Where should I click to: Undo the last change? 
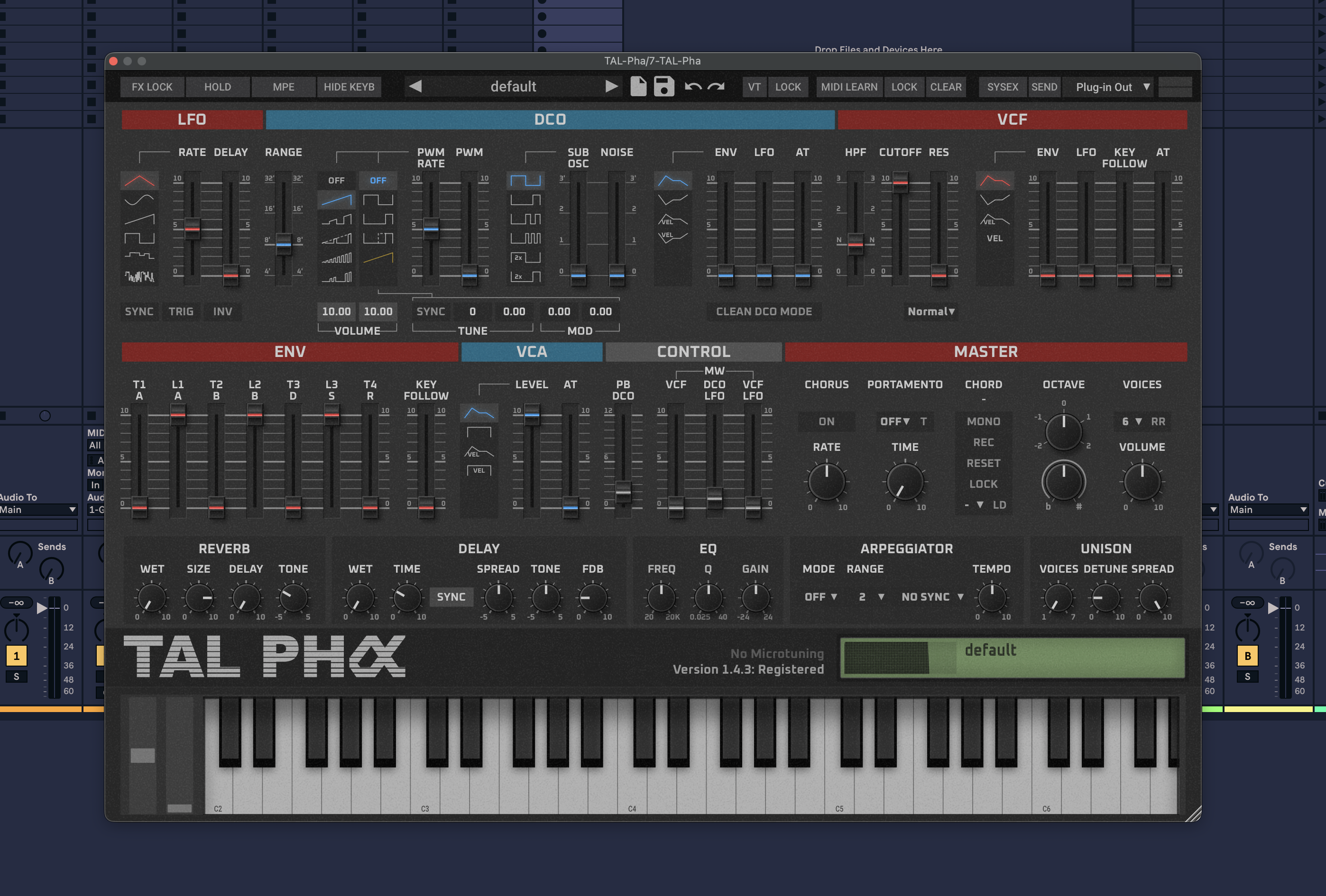point(693,87)
